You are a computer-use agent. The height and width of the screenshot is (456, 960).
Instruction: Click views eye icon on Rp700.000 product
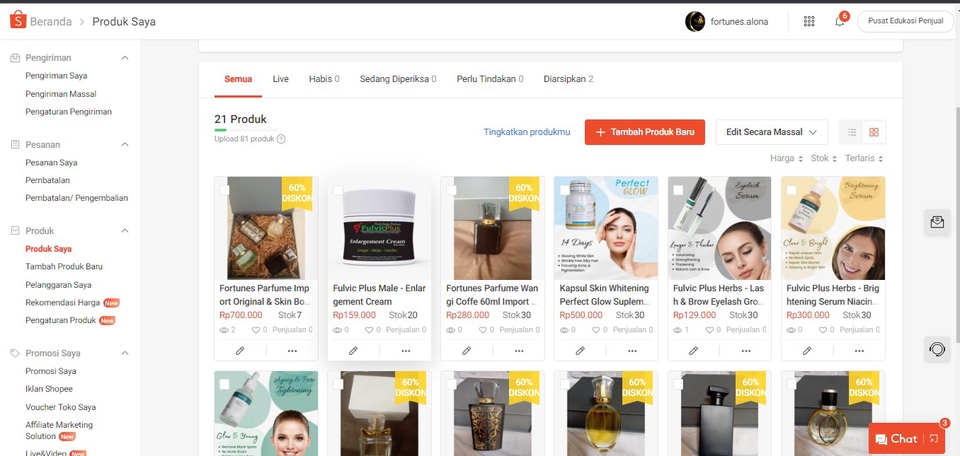pos(223,330)
